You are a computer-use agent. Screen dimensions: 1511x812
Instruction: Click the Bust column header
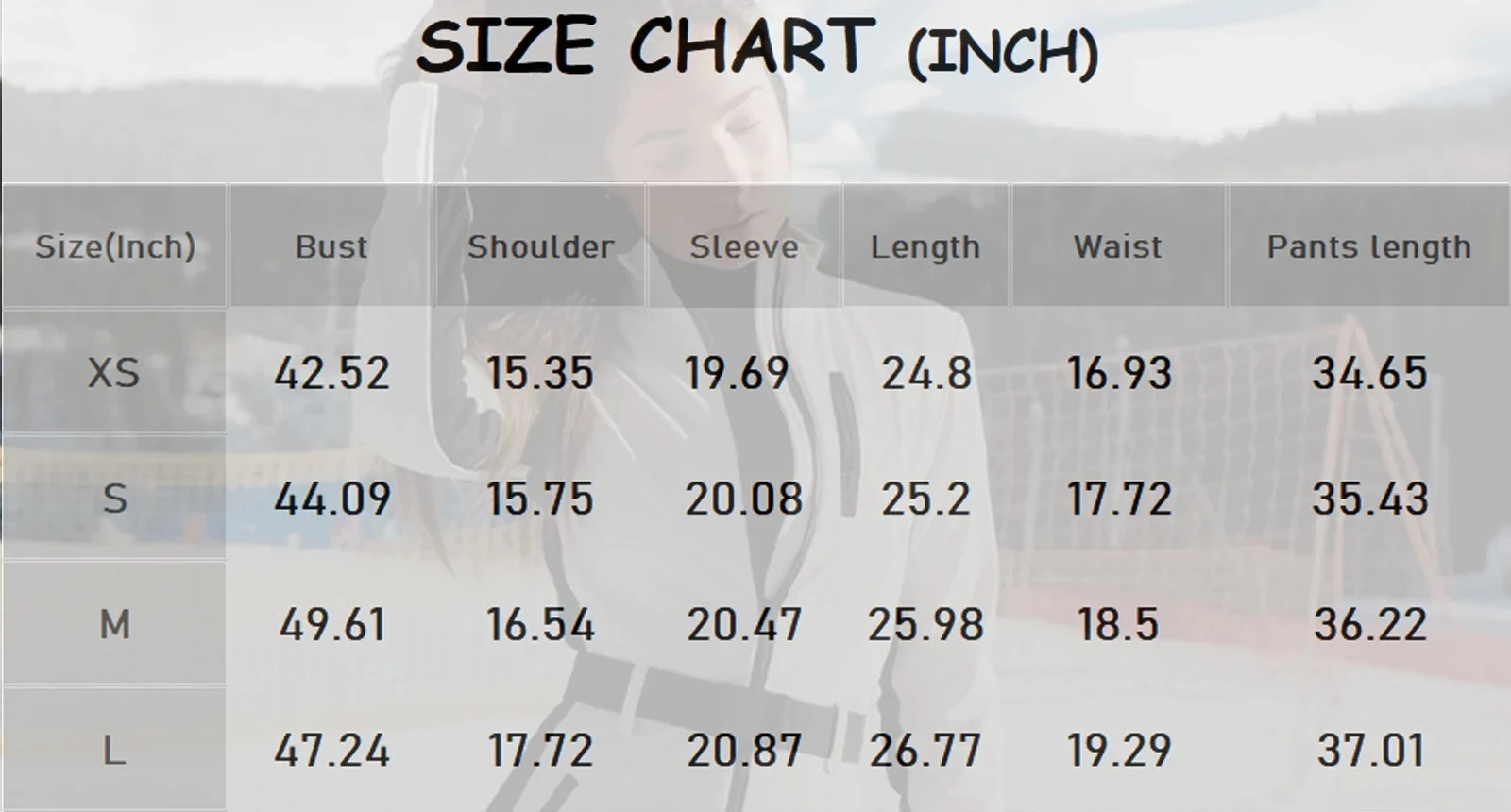click(331, 247)
